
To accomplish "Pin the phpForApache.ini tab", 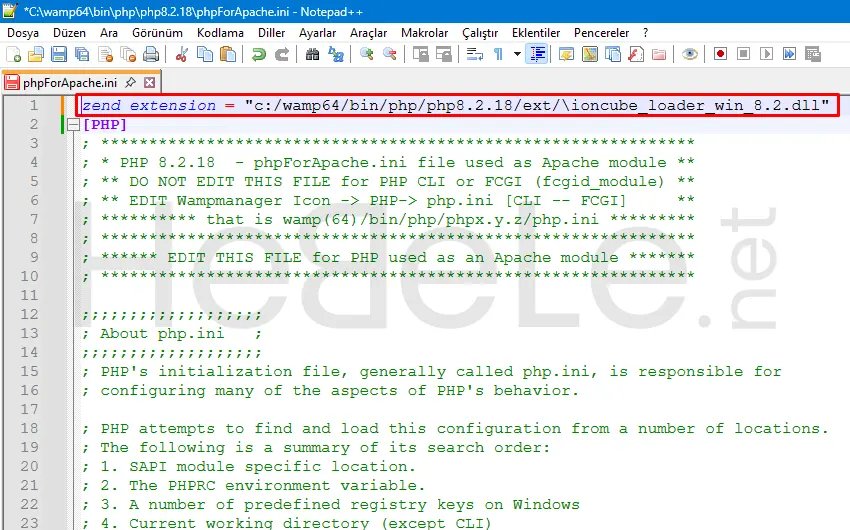I will (130, 83).
